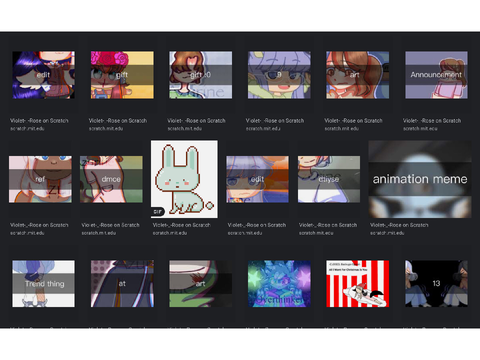Open the 'dmce' thumbnail

coord(111,179)
